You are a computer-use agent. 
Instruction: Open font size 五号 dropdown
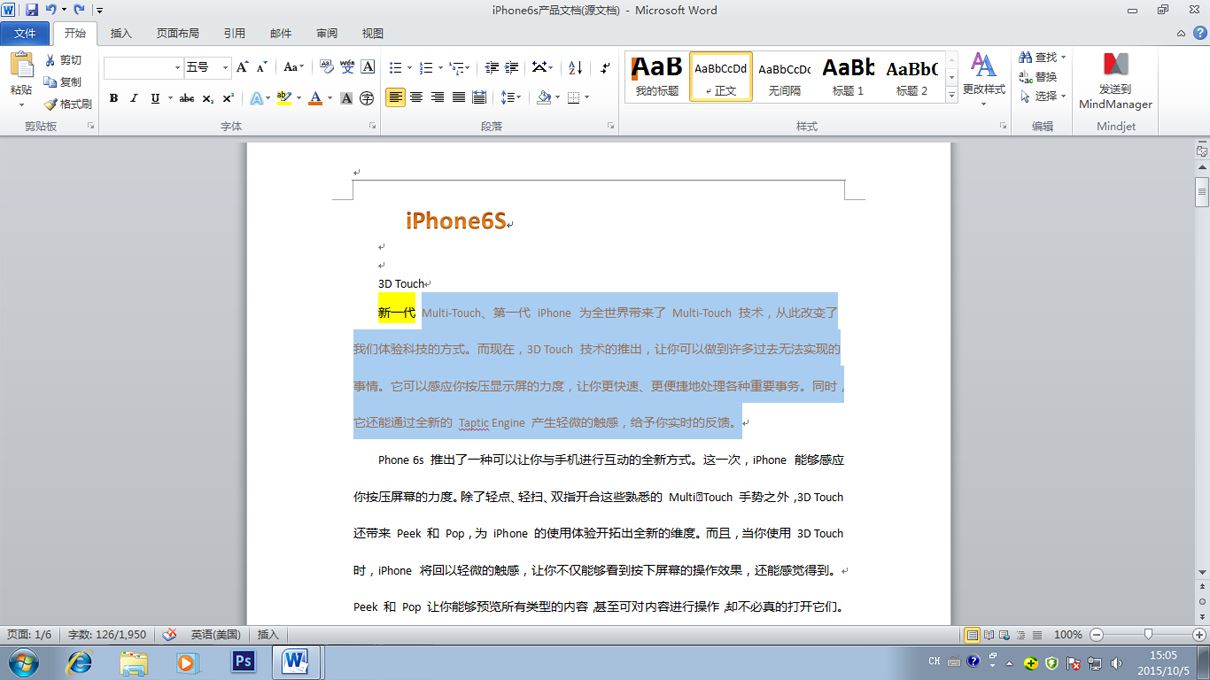(226, 68)
